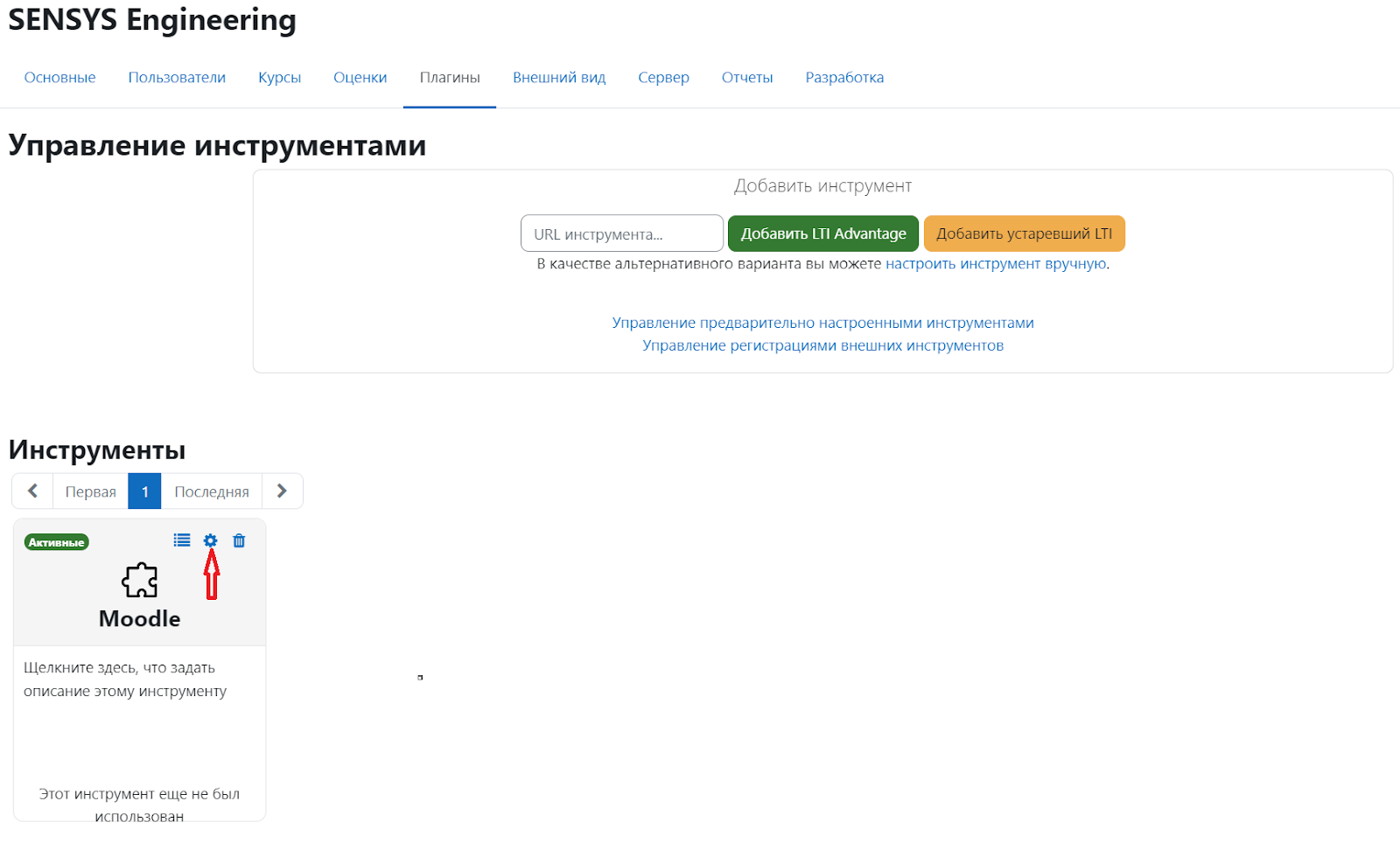
Task: Focus the URL инструмента input field
Action: tap(622, 233)
